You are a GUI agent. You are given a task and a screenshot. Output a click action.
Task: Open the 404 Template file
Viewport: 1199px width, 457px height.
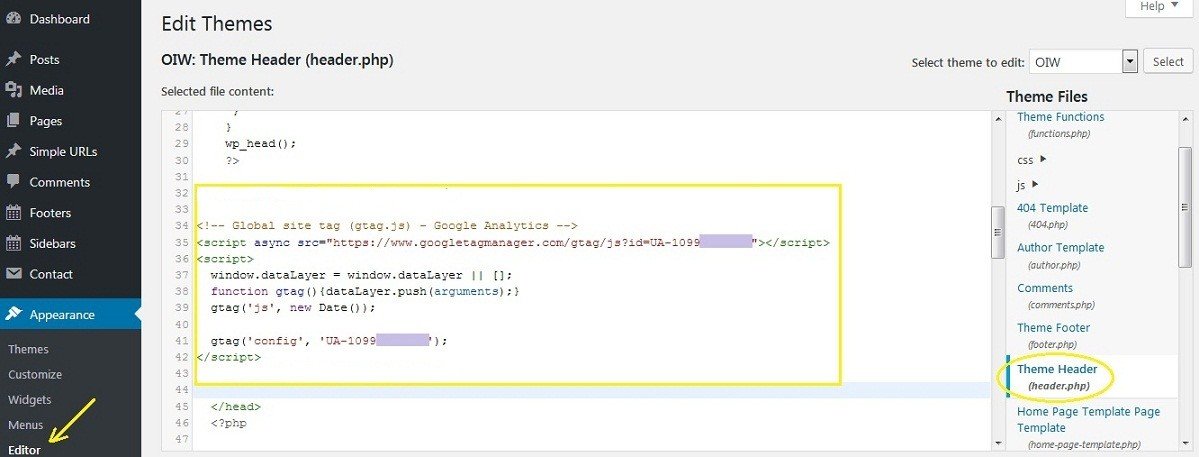point(1052,208)
